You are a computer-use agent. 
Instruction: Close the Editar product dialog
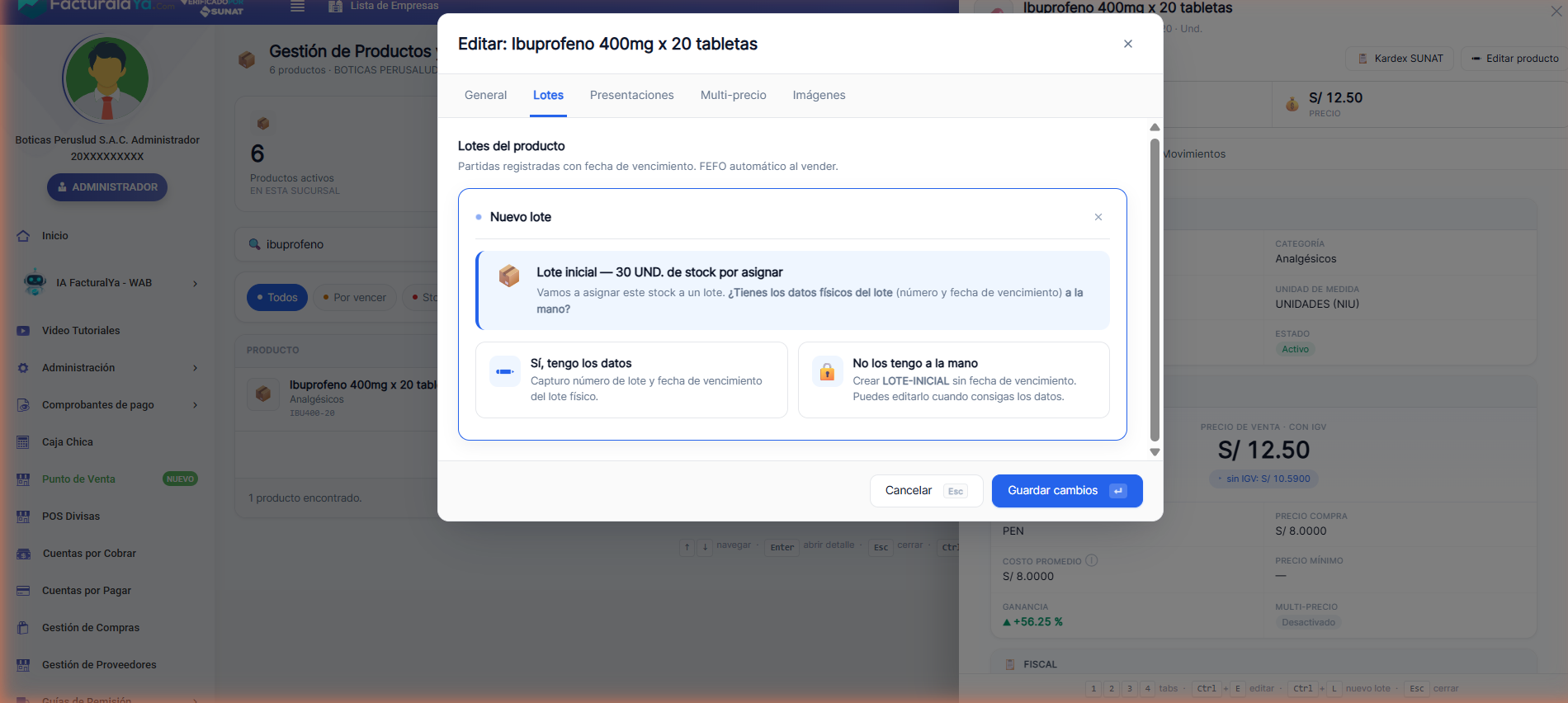pos(1127,44)
